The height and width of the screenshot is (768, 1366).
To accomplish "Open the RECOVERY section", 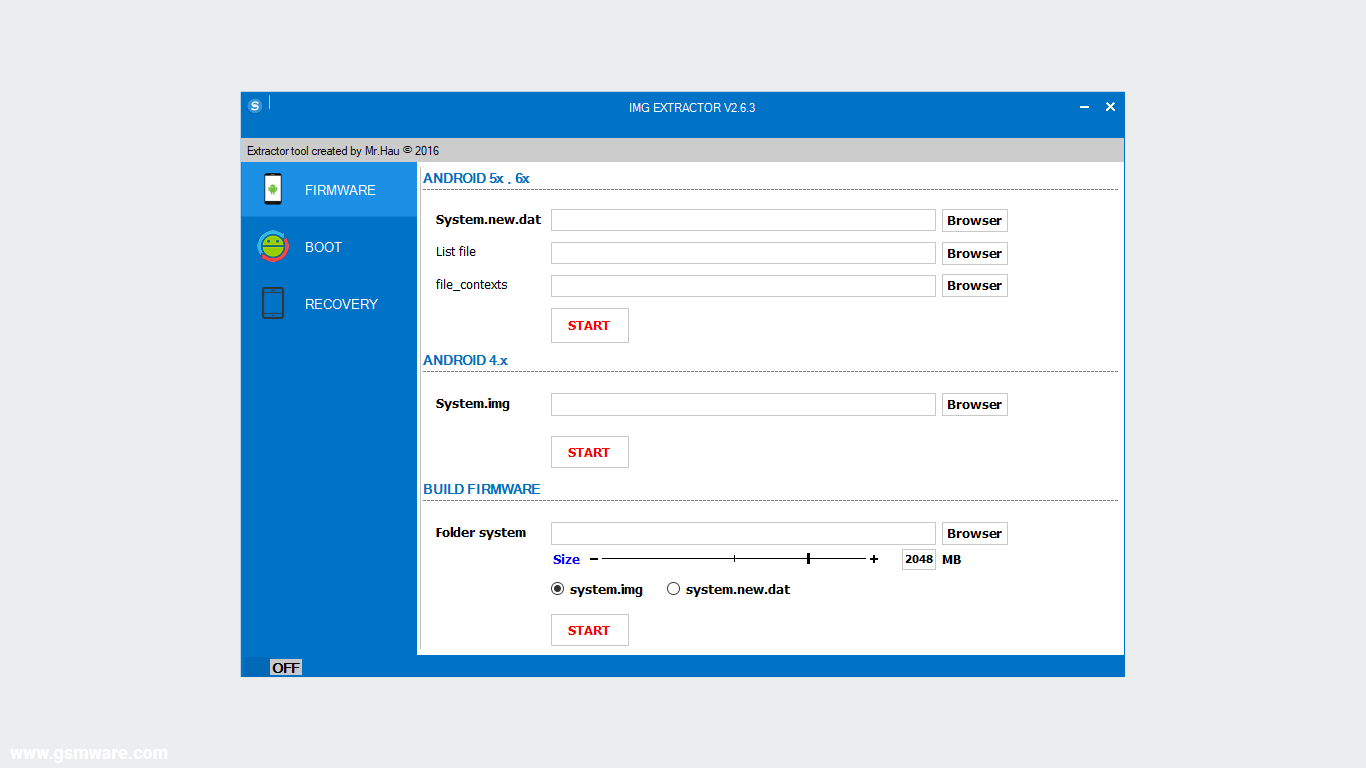I will (341, 303).
